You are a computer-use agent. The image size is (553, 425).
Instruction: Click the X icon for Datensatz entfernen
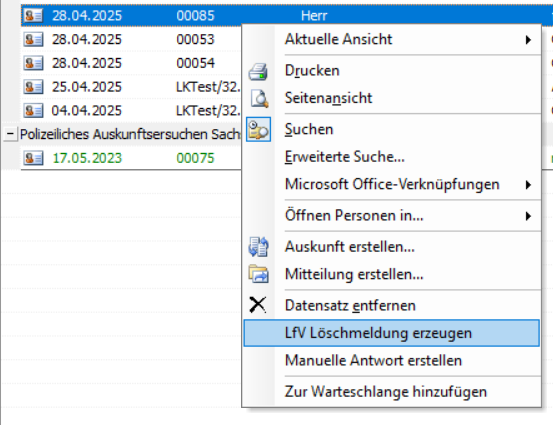coord(258,305)
